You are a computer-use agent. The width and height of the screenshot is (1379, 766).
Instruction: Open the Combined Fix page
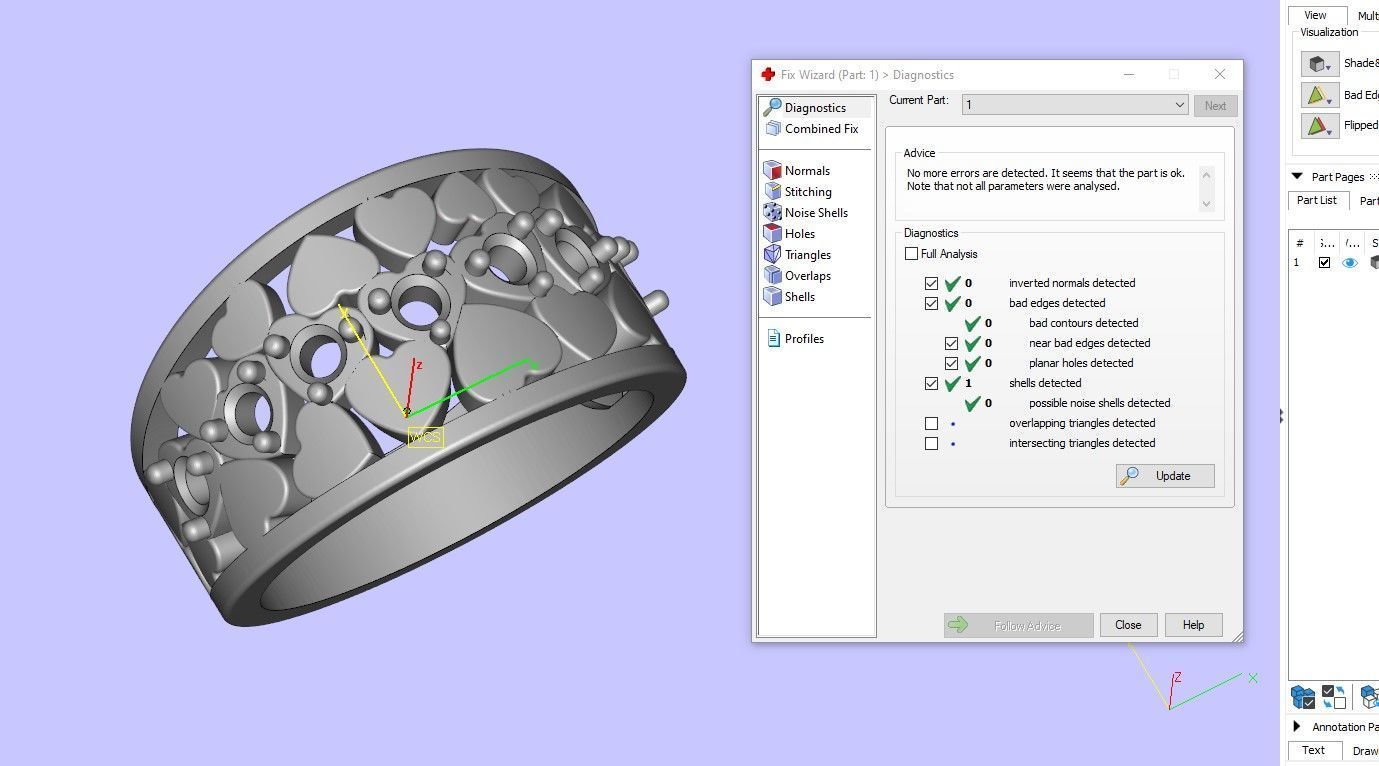(821, 128)
